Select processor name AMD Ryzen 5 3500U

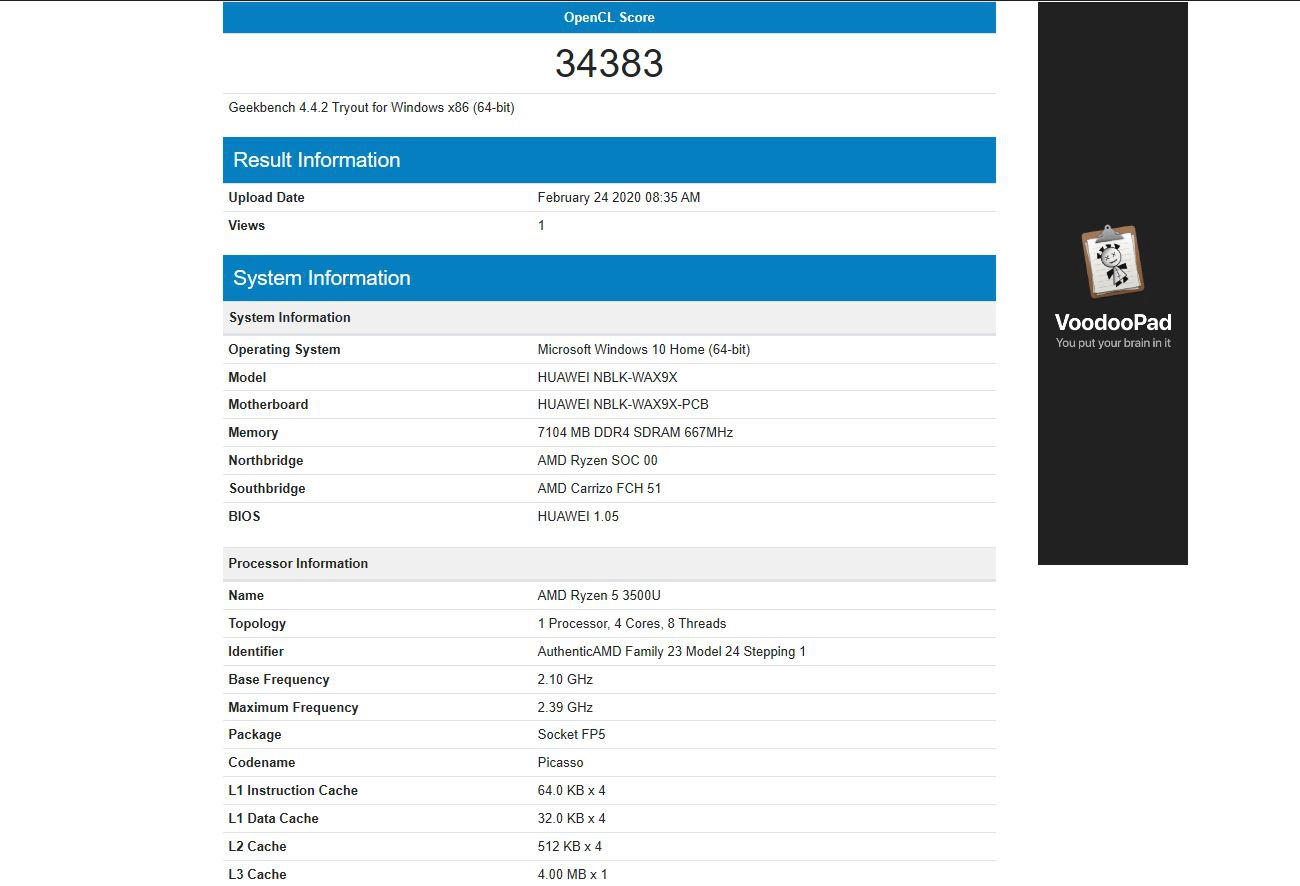coord(599,595)
